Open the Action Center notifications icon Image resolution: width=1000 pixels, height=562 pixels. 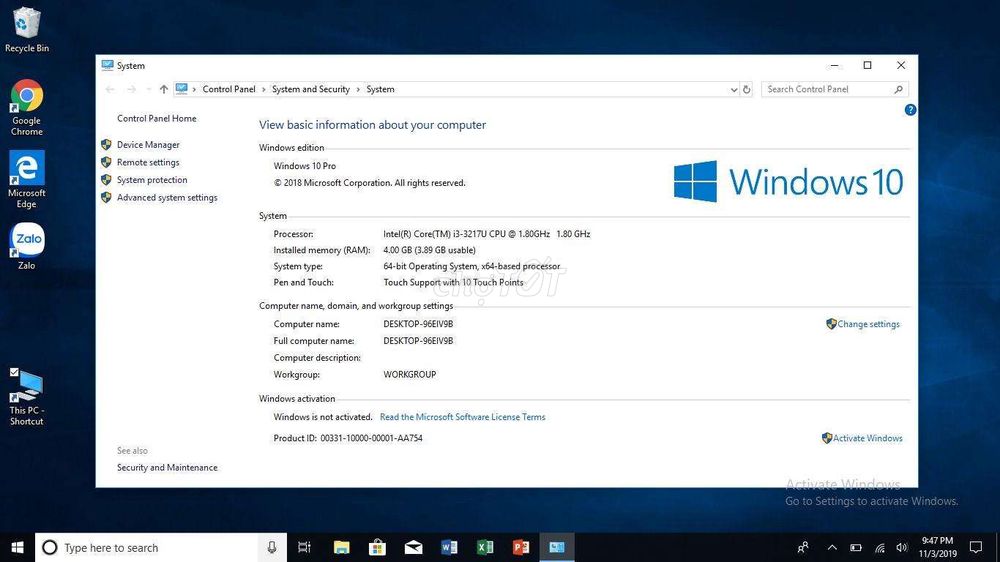976,547
